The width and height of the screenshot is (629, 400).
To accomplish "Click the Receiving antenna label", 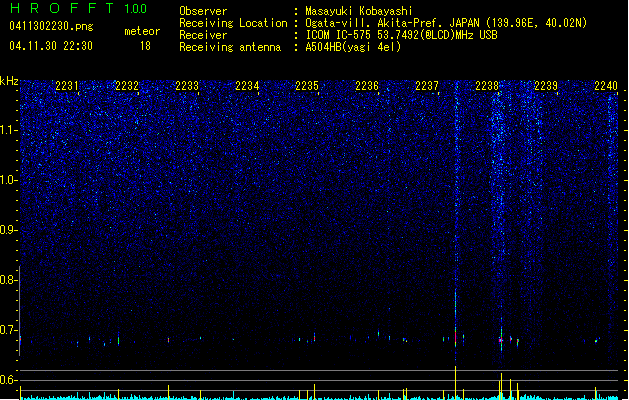I will (230, 47).
